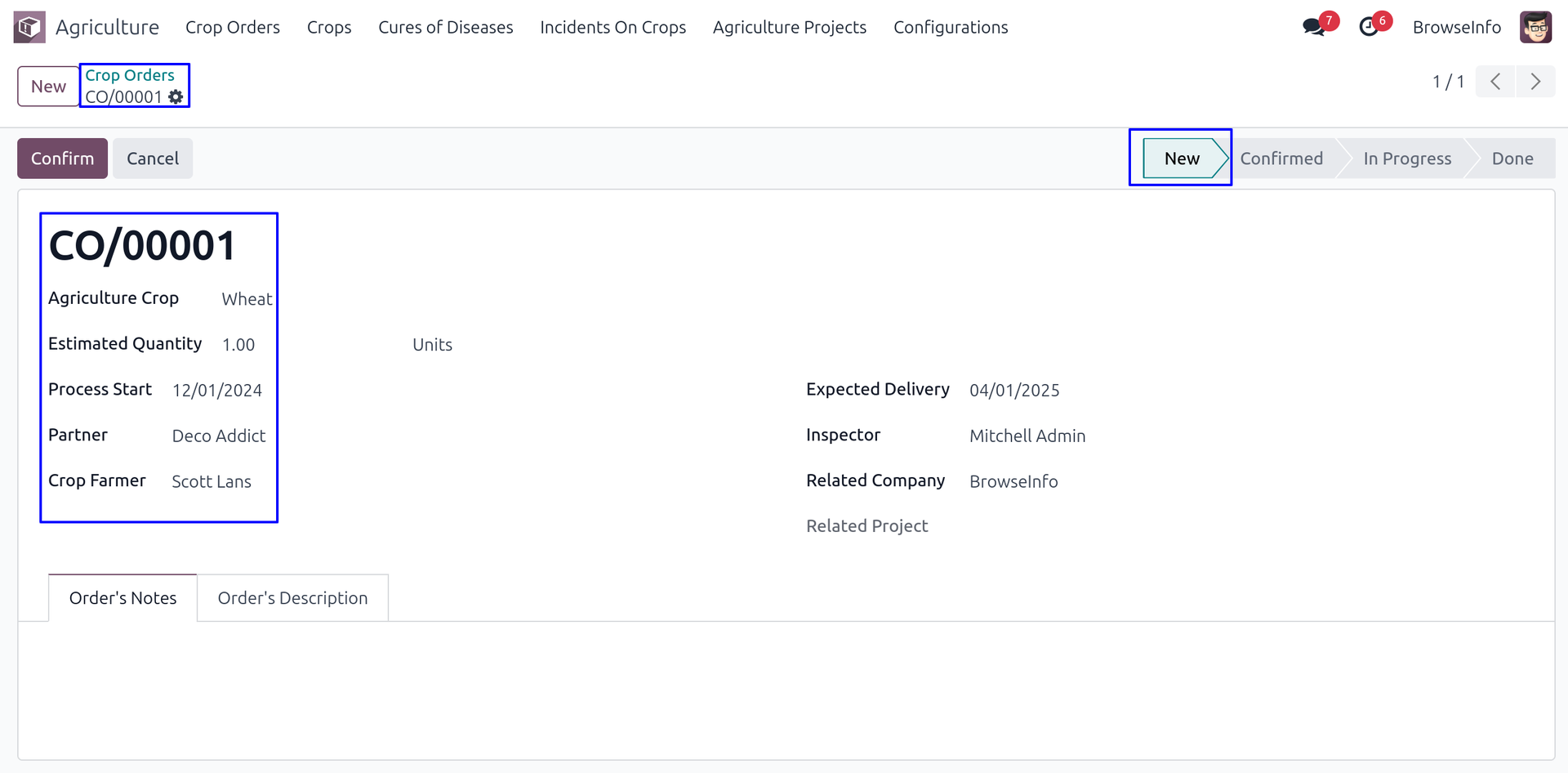Open the Cures of Diseases menu
The height and width of the screenshot is (773, 1568).
pos(445,27)
